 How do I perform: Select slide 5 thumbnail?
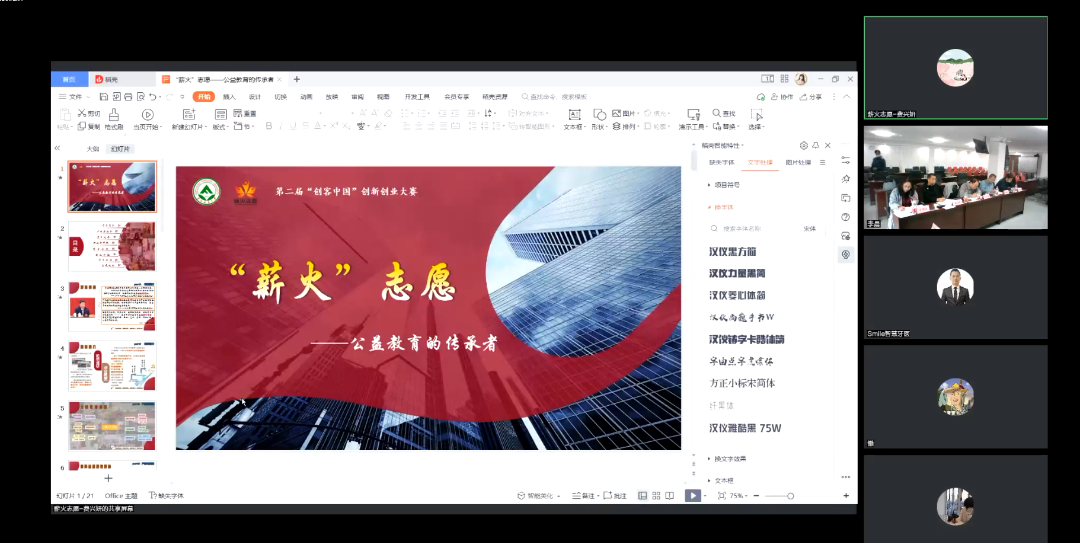click(x=112, y=426)
